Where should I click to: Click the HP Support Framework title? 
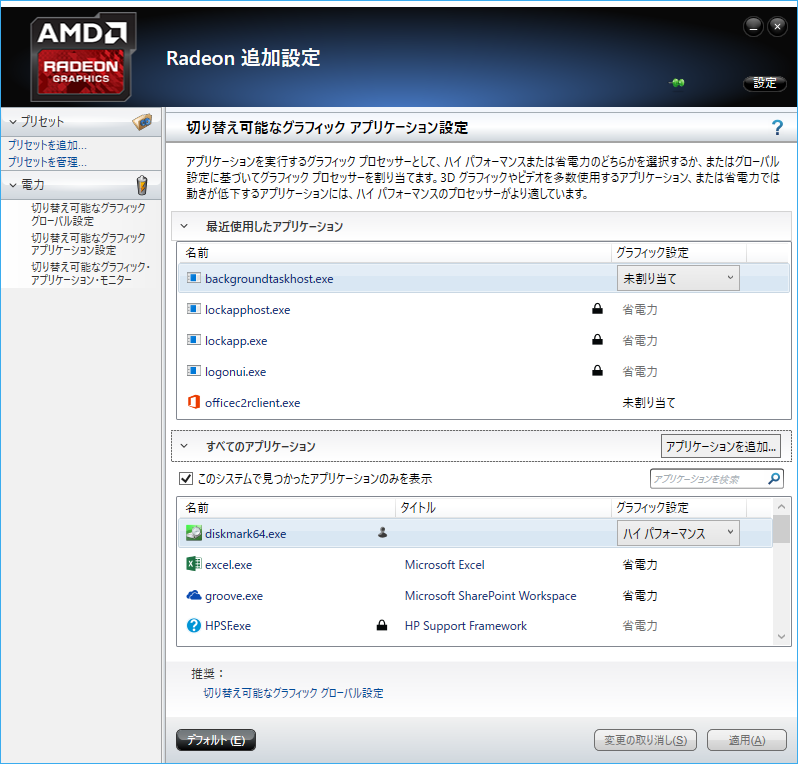click(x=466, y=626)
